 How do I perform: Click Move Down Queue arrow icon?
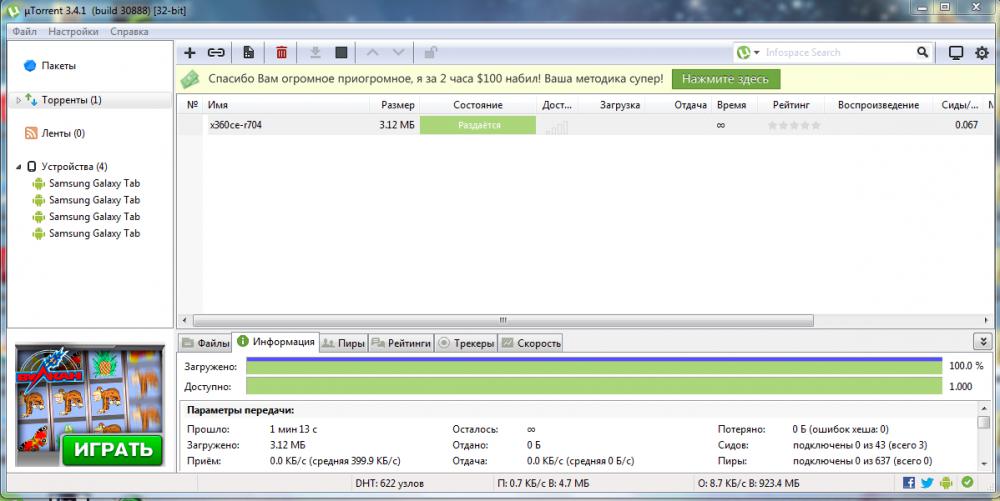pyautogui.click(x=399, y=53)
